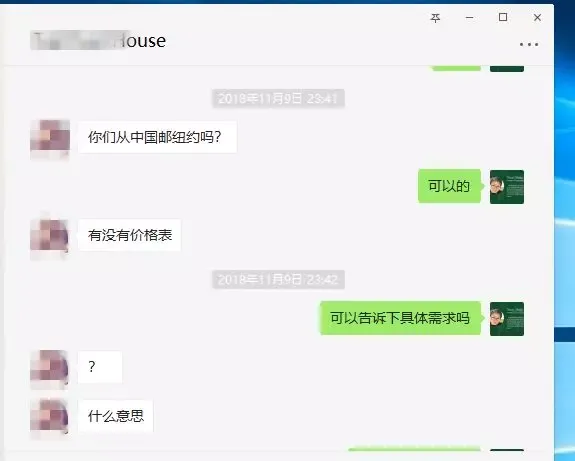Select the 有没有价格表 message bubble
The height and width of the screenshot is (461, 575).
[x=129, y=235]
